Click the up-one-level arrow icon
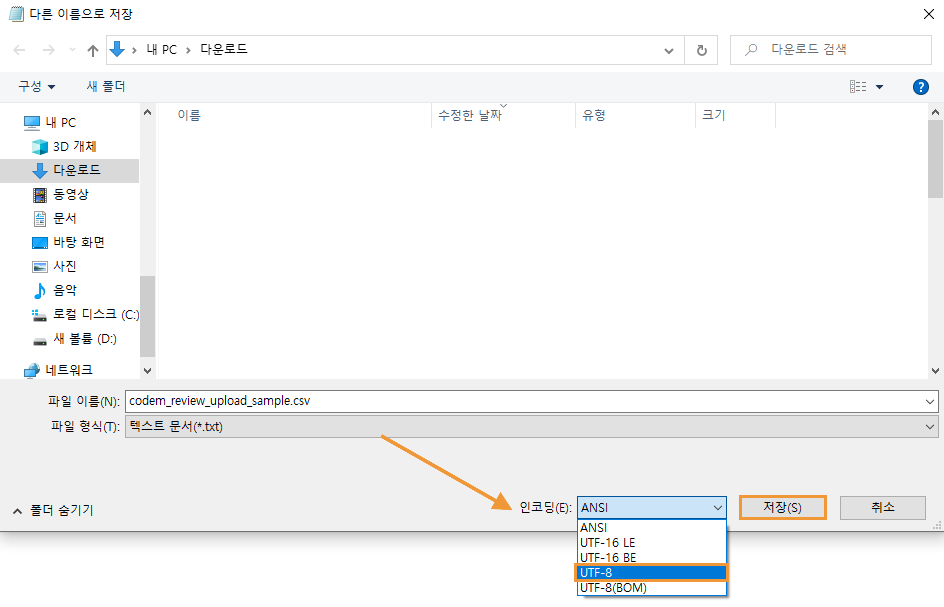Viewport: 944px width, 607px height. tap(93, 50)
